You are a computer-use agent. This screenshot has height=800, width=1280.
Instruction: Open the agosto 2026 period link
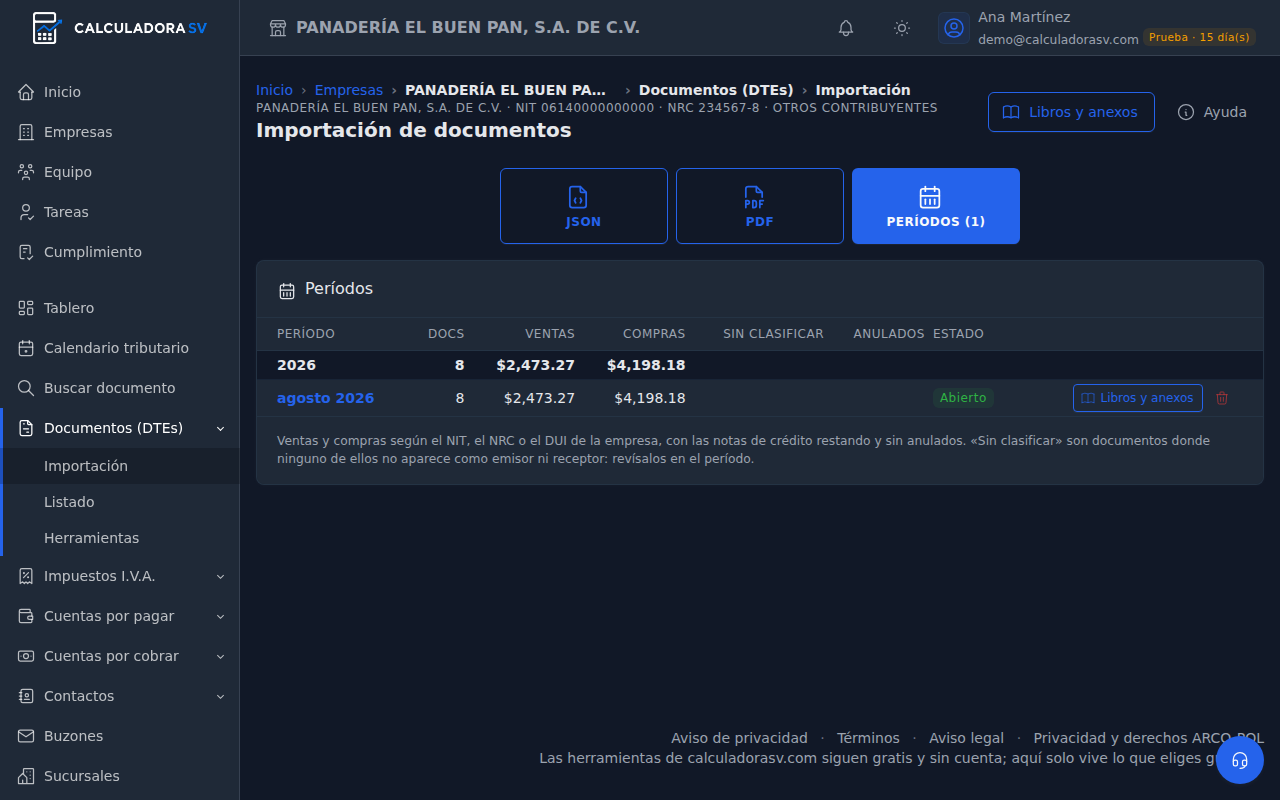pyautogui.click(x=325, y=398)
